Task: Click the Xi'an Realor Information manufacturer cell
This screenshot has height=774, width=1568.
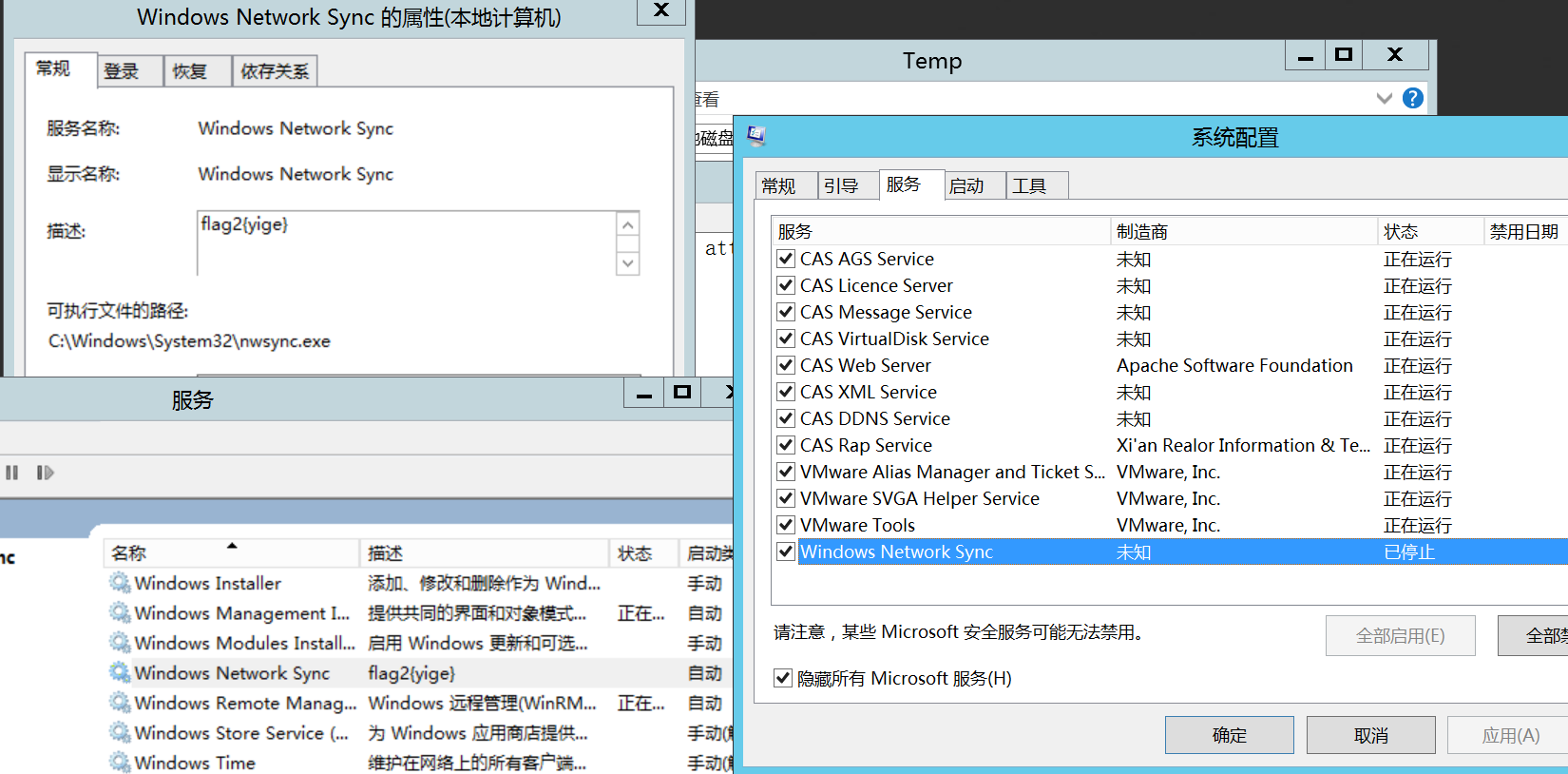Action: (1243, 445)
